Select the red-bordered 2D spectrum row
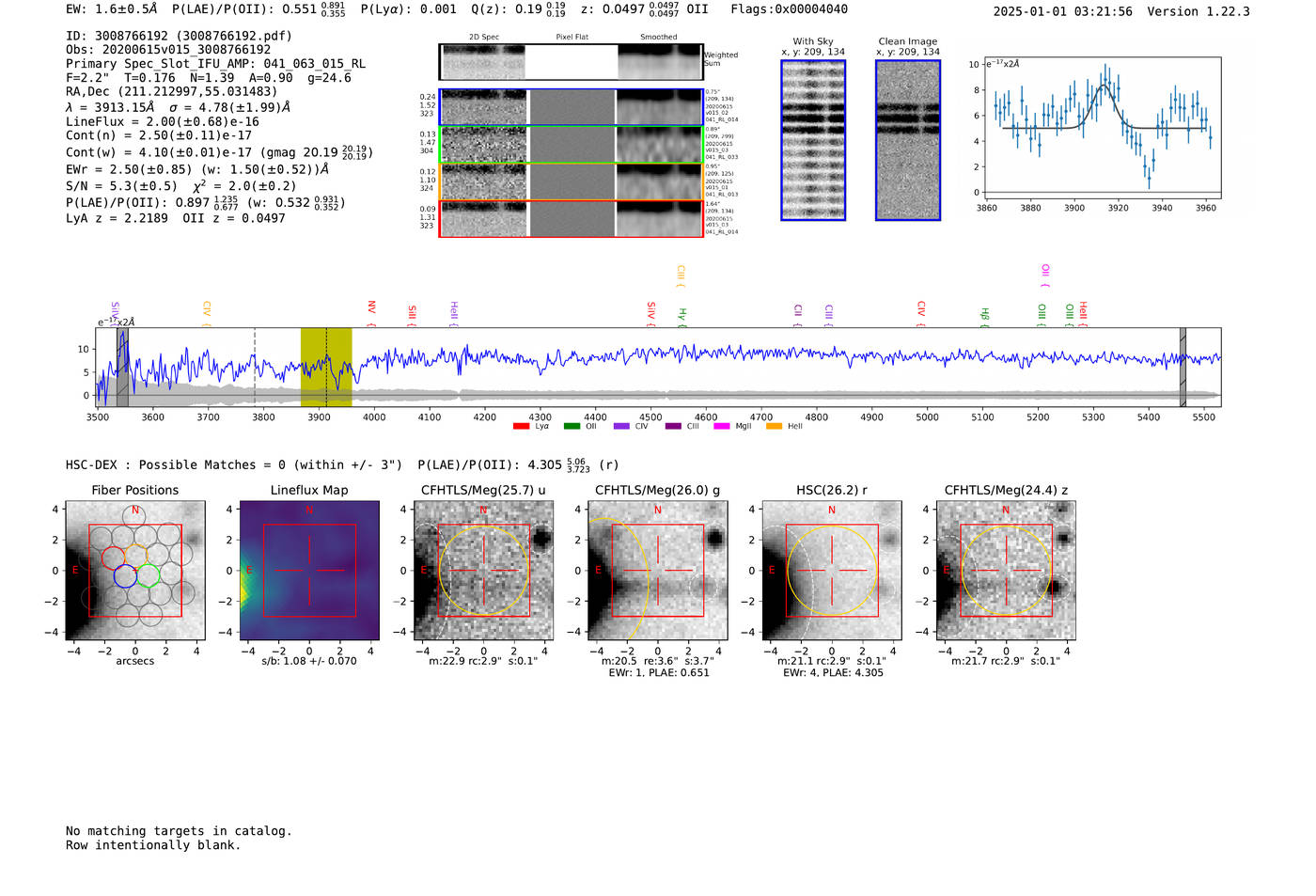Screen dimensions: 1316x896 pos(572,219)
